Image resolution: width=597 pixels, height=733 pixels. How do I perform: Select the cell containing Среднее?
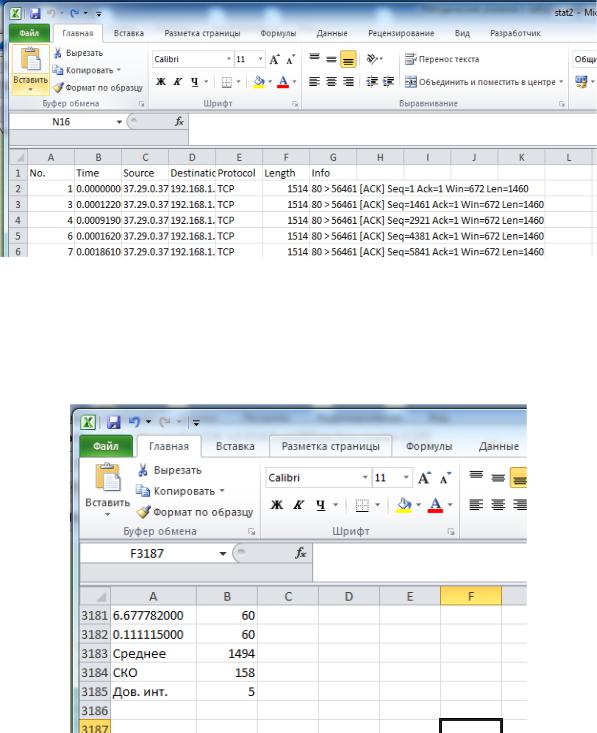(x=153, y=654)
